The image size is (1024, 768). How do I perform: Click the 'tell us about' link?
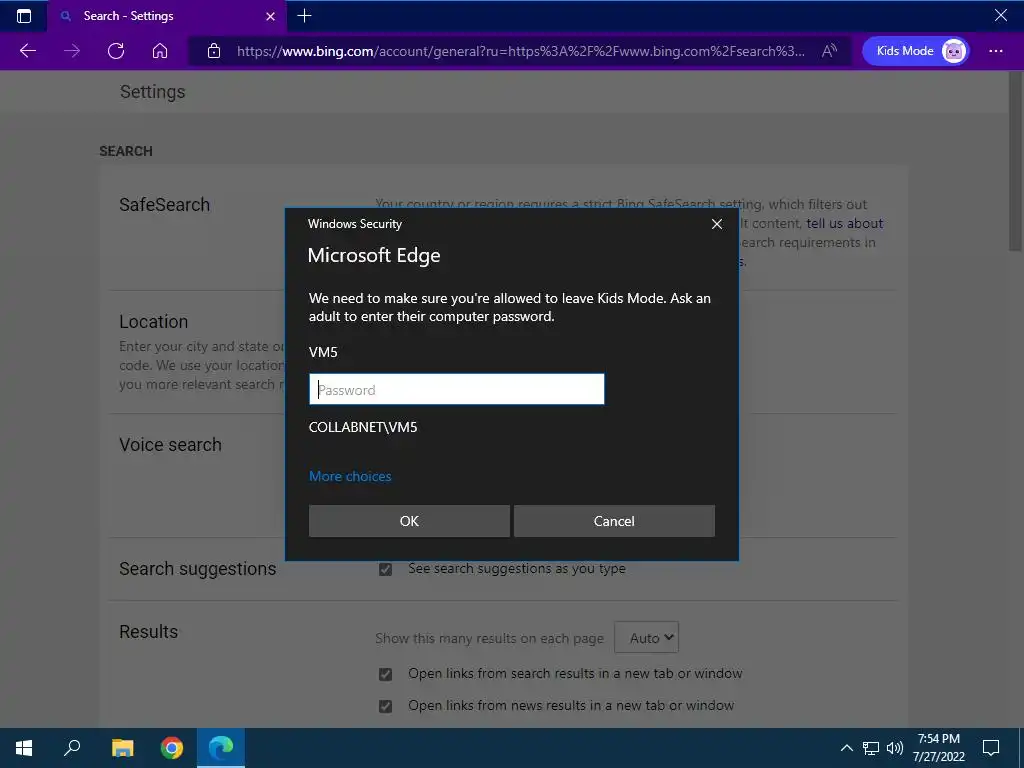click(x=844, y=223)
